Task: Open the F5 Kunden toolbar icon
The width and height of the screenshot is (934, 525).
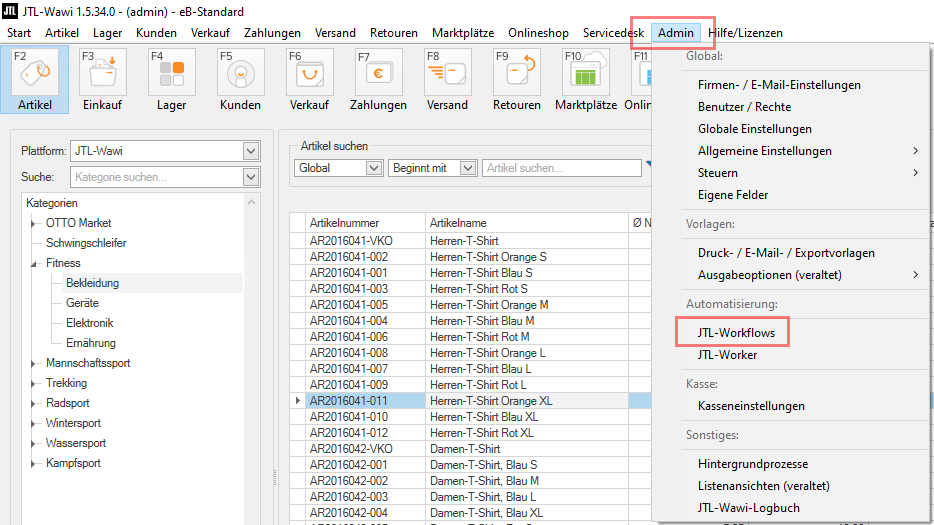Action: point(240,80)
